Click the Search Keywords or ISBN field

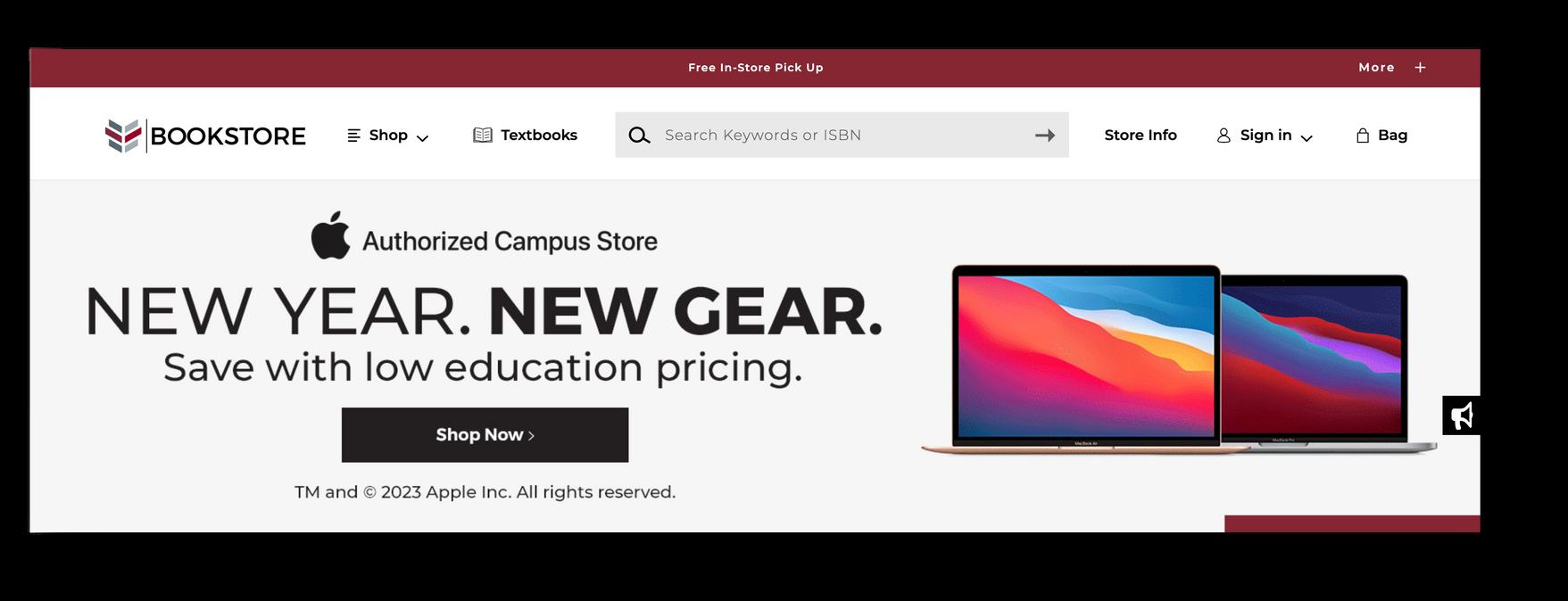coord(842,135)
